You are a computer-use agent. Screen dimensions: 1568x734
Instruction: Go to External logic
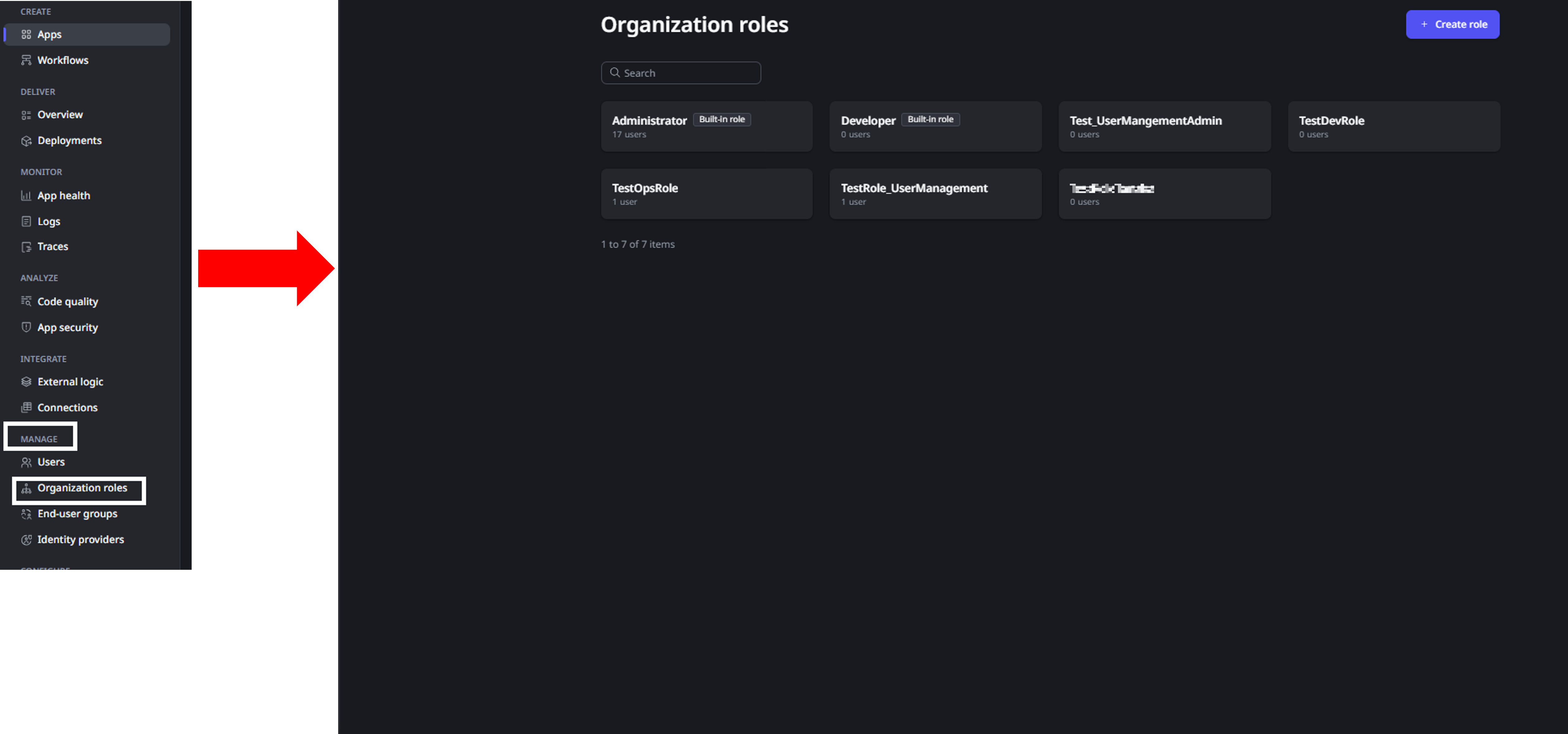(x=70, y=382)
